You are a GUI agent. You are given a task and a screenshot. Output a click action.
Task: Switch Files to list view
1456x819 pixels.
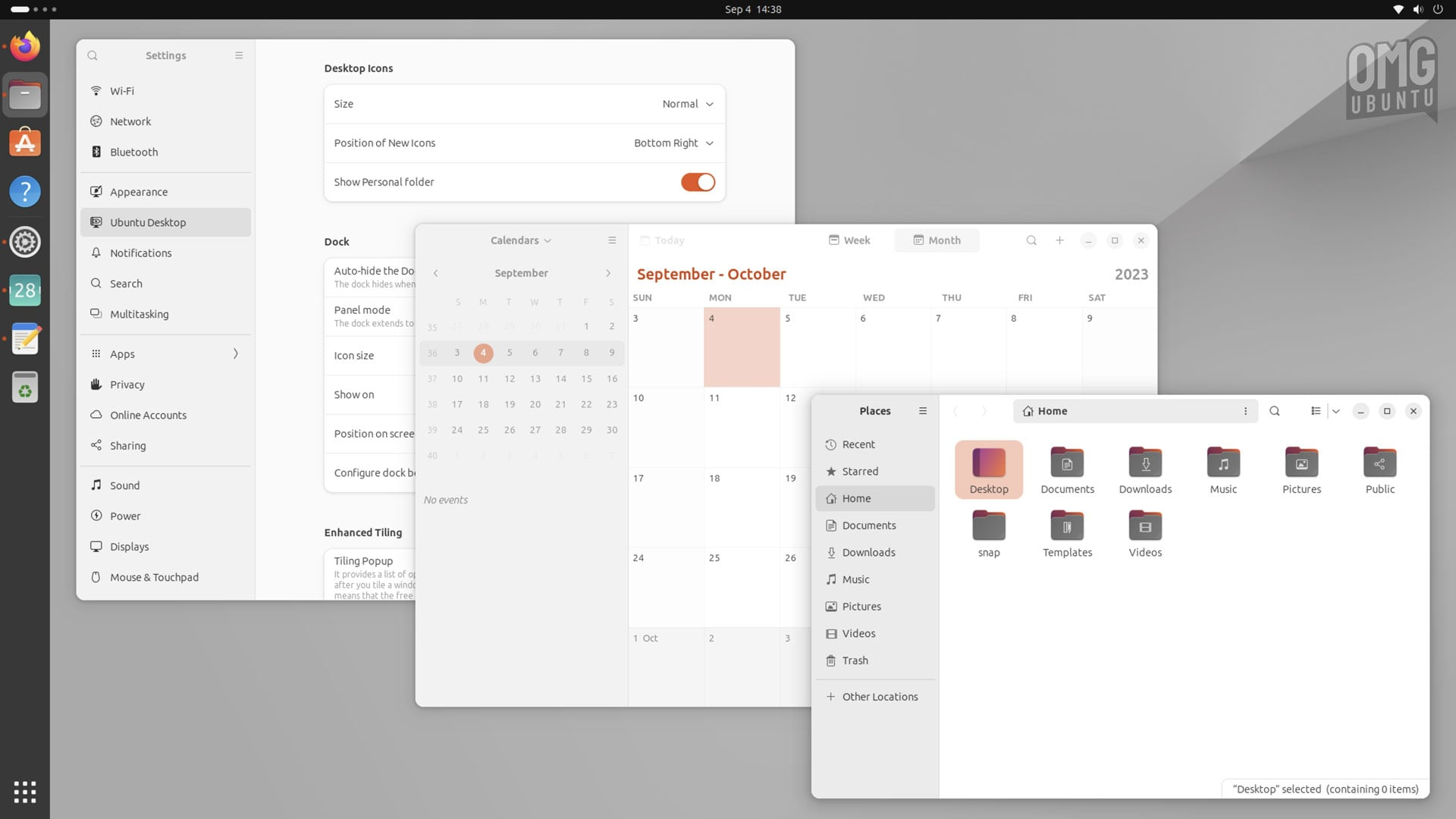click(1316, 411)
